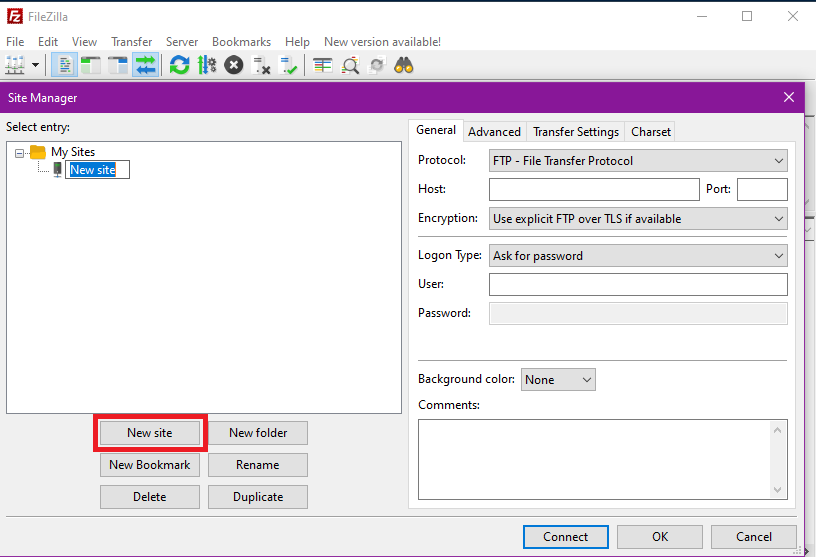Click the Connect button
This screenshot has height=557, width=816.
pyautogui.click(x=566, y=537)
